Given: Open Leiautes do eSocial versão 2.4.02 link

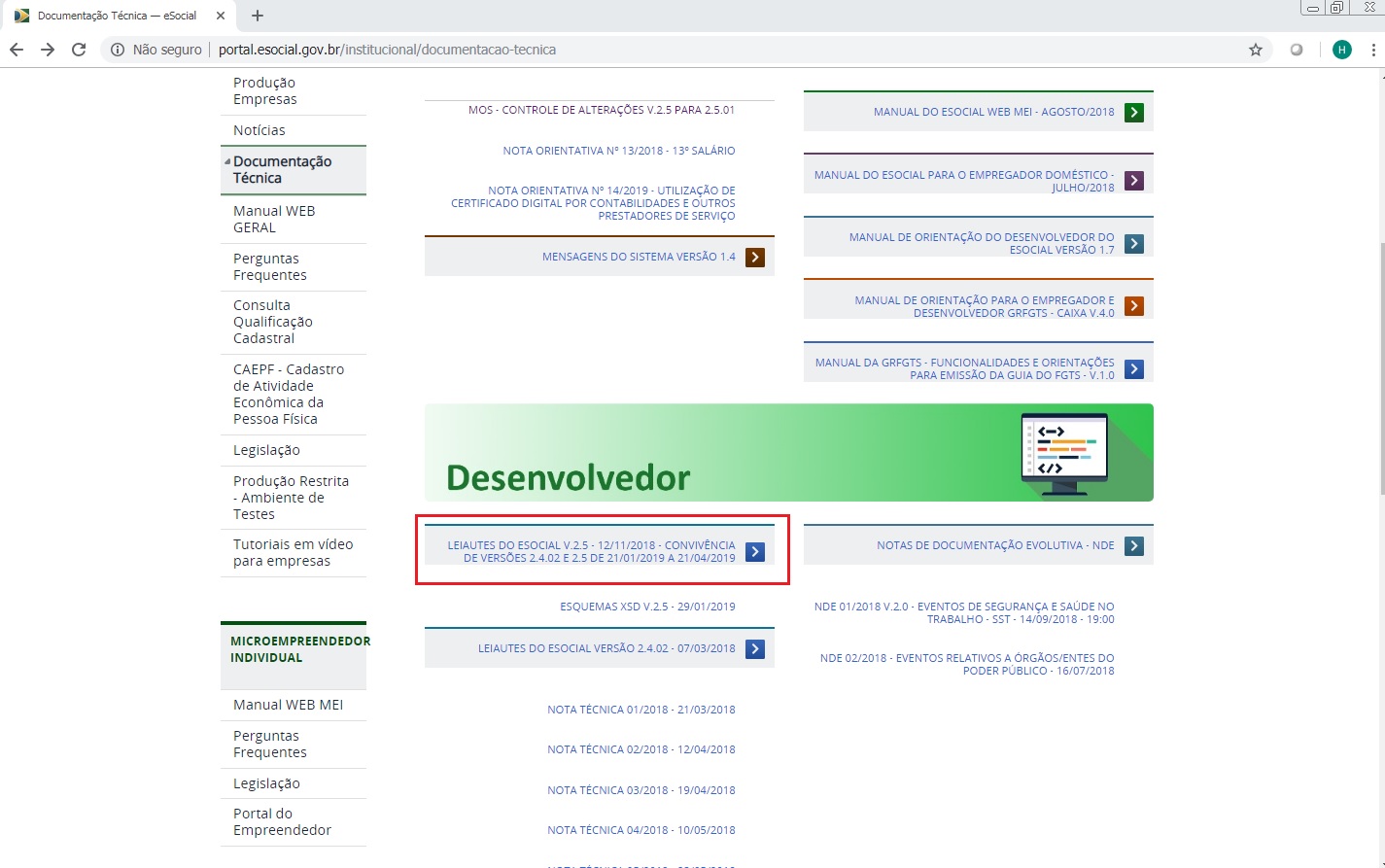Looking at the screenshot, I should click(x=606, y=648).
